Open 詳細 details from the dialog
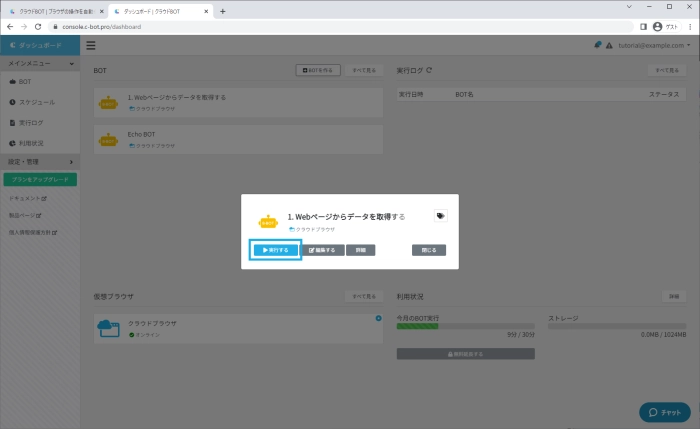The width and height of the screenshot is (700, 429). click(x=360, y=250)
